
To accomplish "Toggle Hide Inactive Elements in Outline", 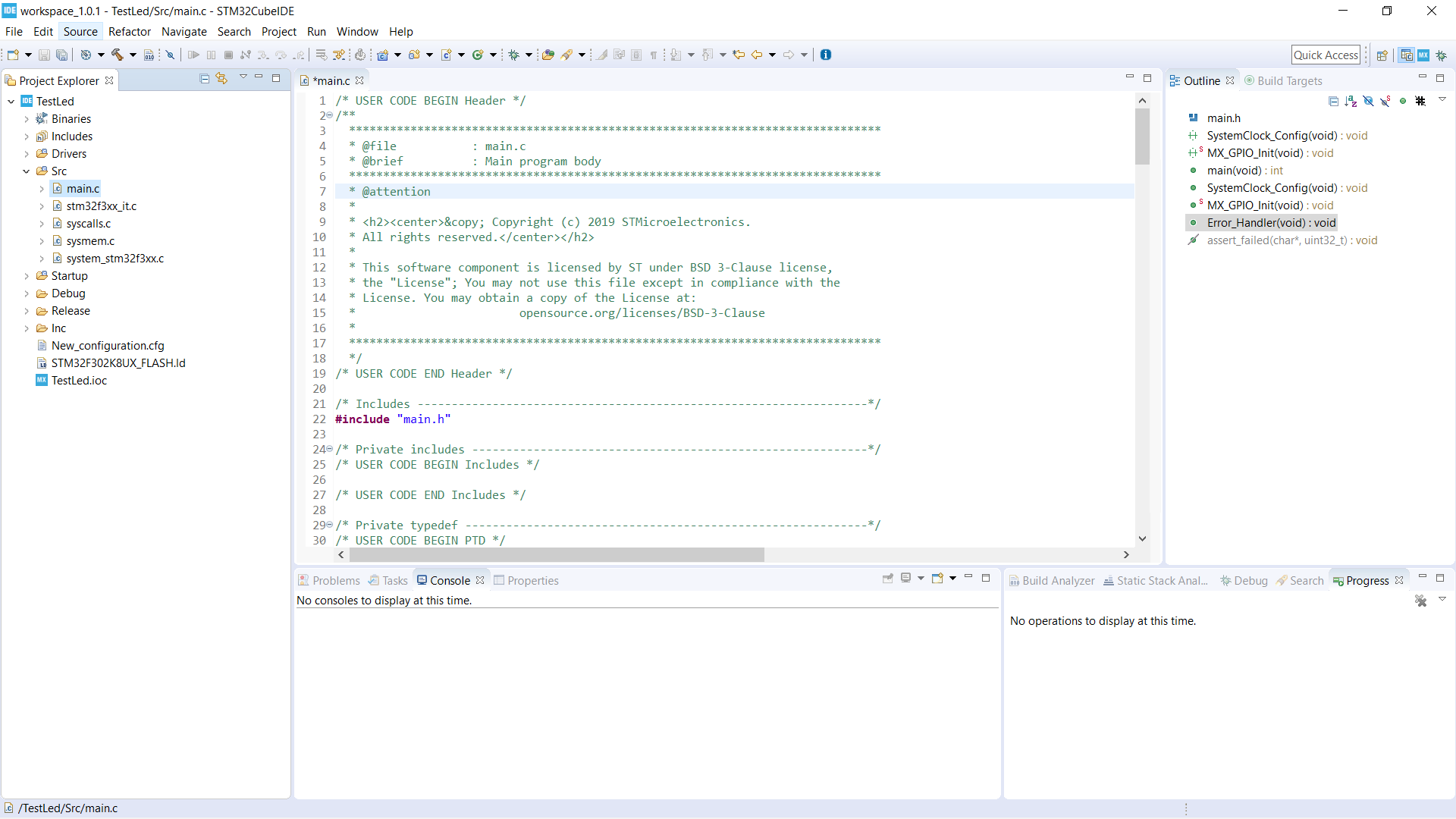I will [x=1420, y=101].
